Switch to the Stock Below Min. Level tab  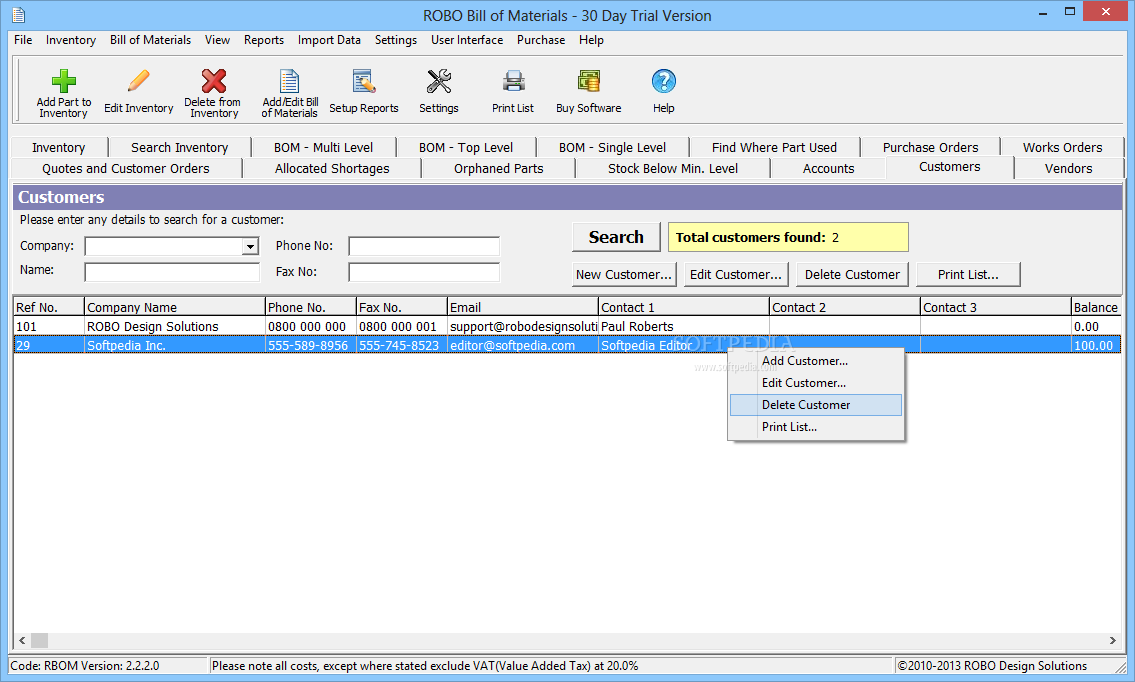pos(673,169)
